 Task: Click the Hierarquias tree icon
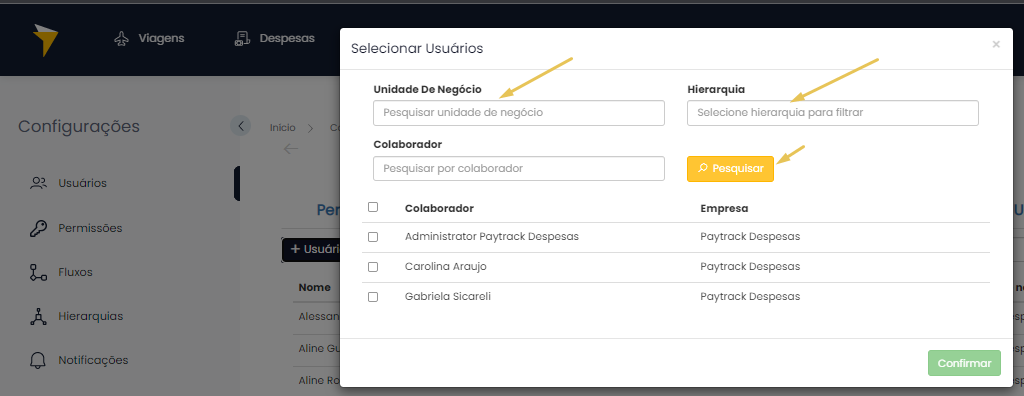click(x=39, y=316)
